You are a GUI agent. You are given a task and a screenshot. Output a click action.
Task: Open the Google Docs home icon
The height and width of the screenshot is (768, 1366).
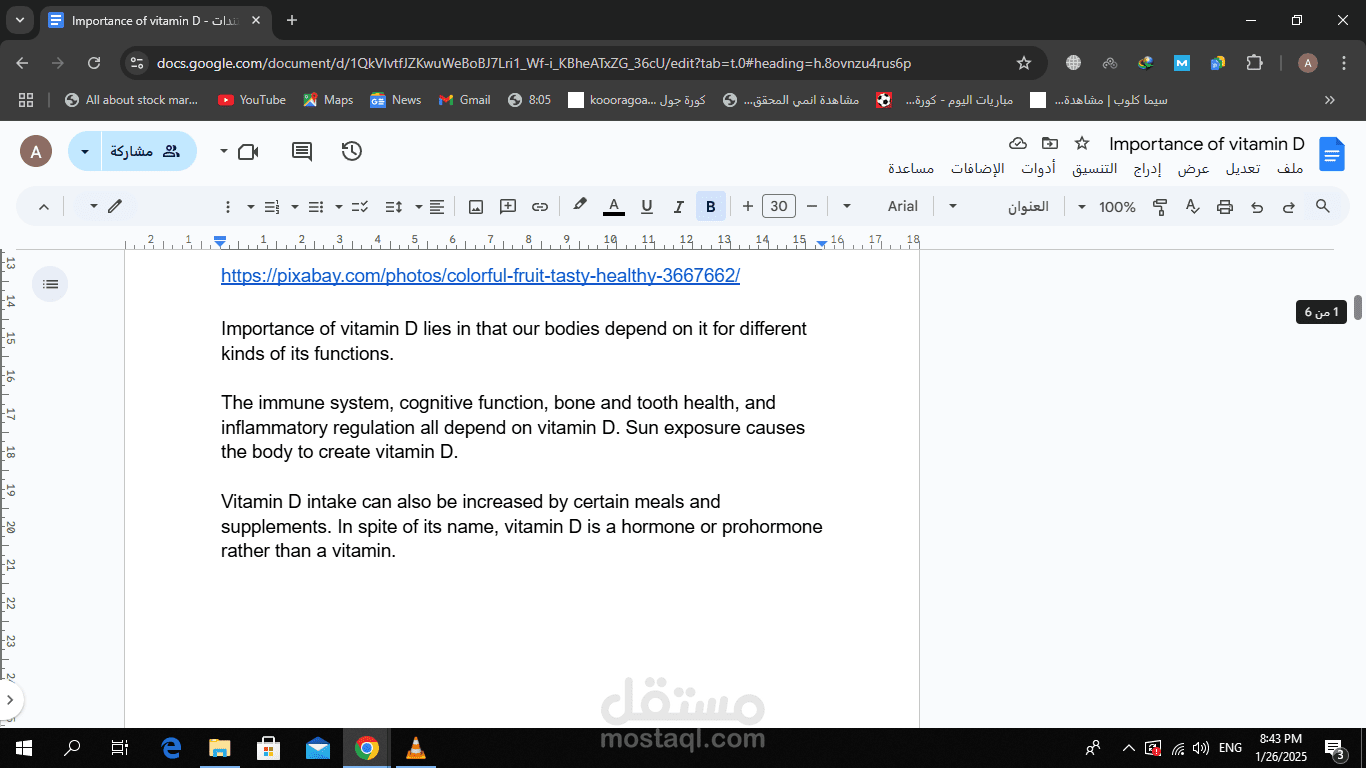(x=1332, y=154)
